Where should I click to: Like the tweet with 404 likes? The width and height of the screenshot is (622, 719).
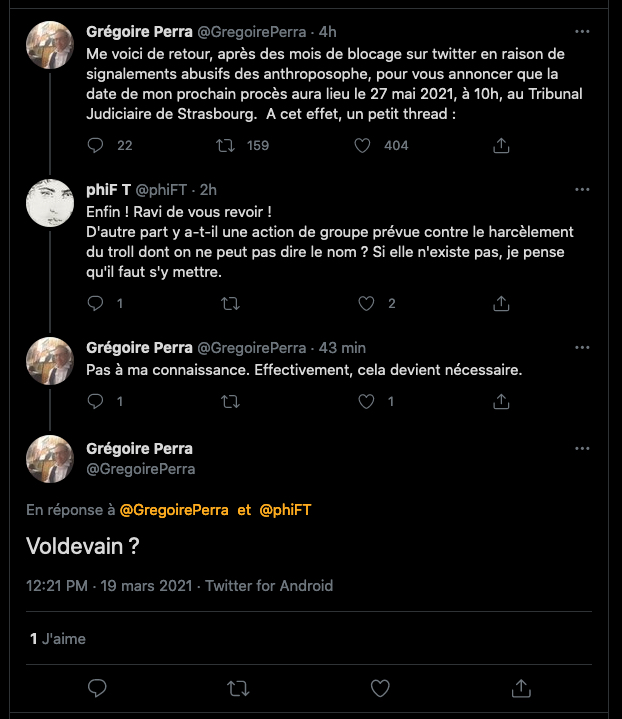(364, 145)
